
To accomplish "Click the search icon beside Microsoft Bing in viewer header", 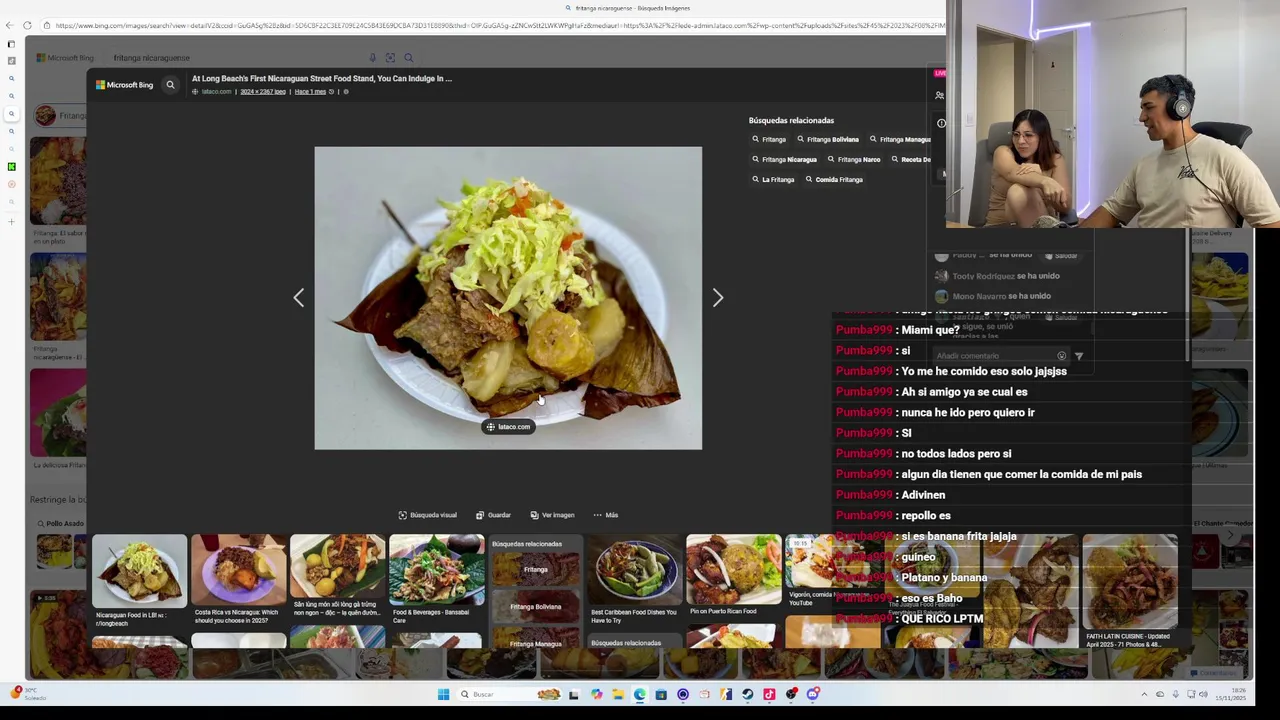I will [x=170, y=85].
